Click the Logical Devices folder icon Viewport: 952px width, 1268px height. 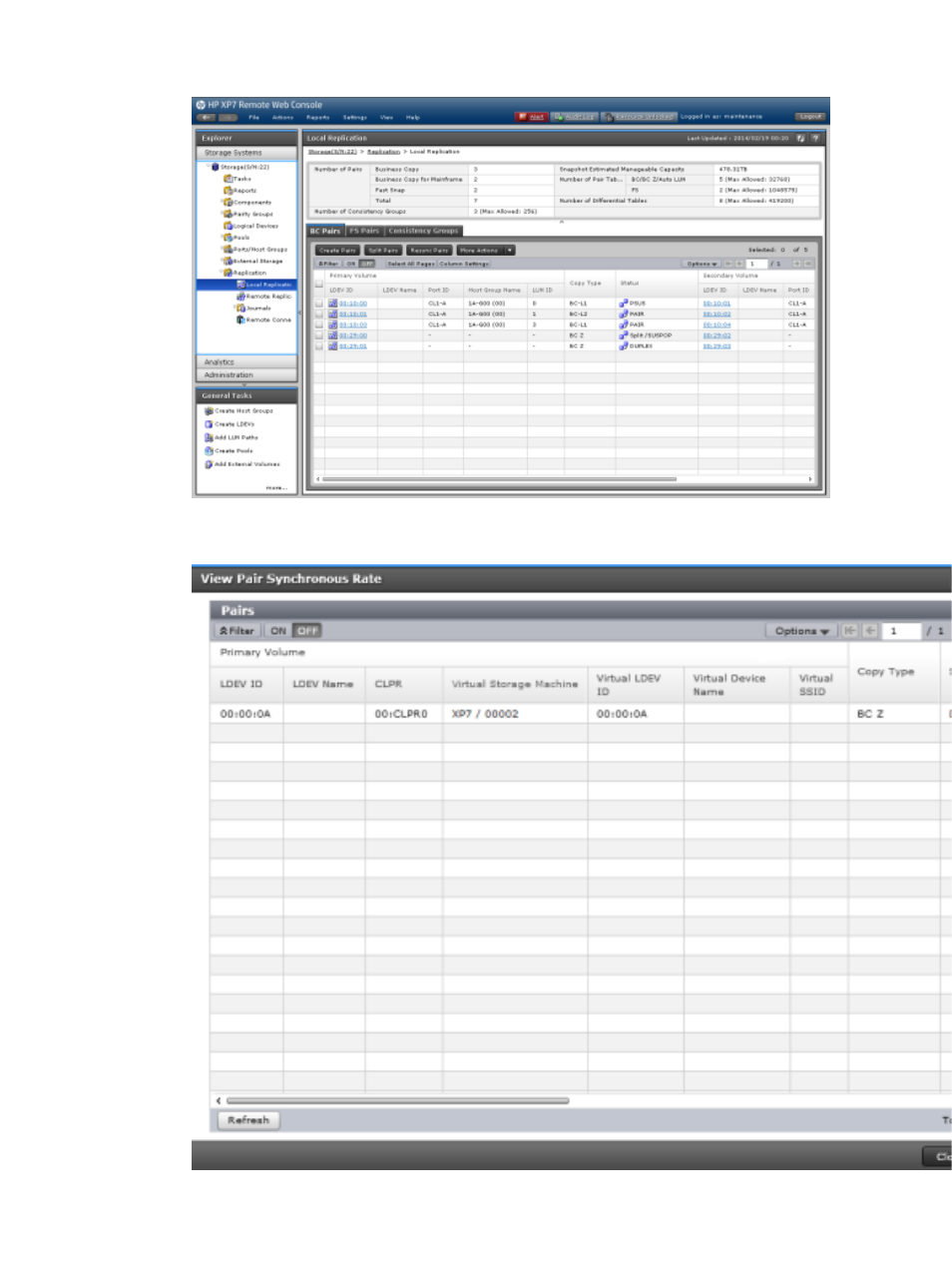coord(228,226)
